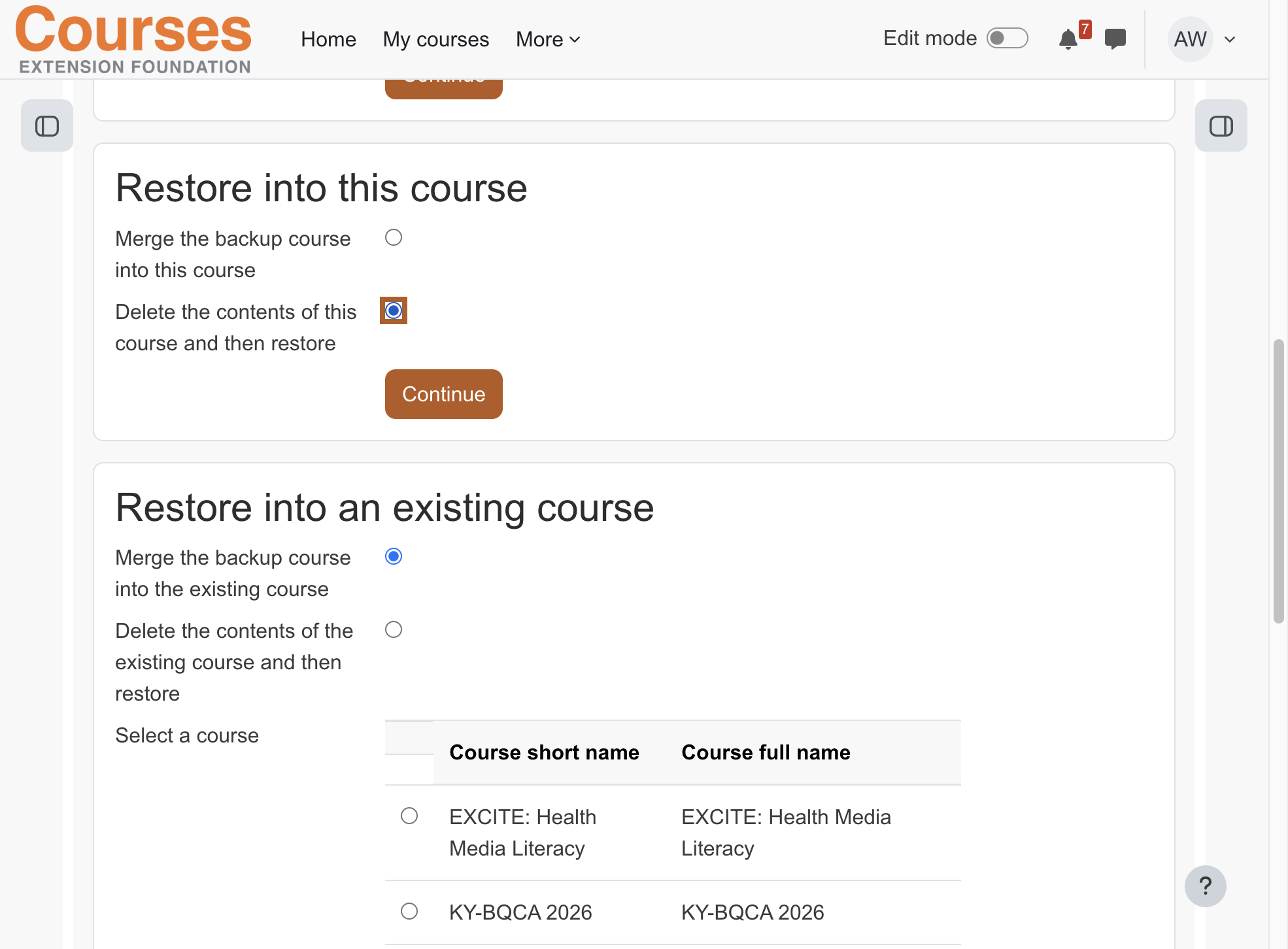Expand the user menu chevron
Screen dimensions: 1288x949
[x=1230, y=39]
